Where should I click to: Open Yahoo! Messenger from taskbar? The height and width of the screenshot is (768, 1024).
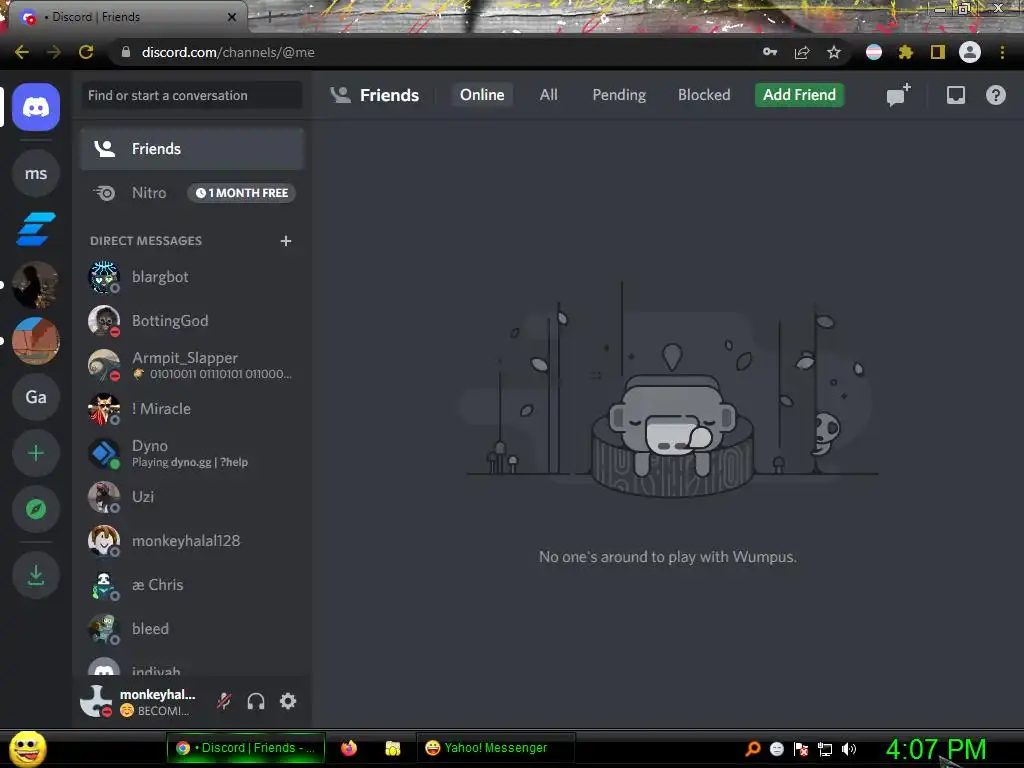tap(495, 748)
